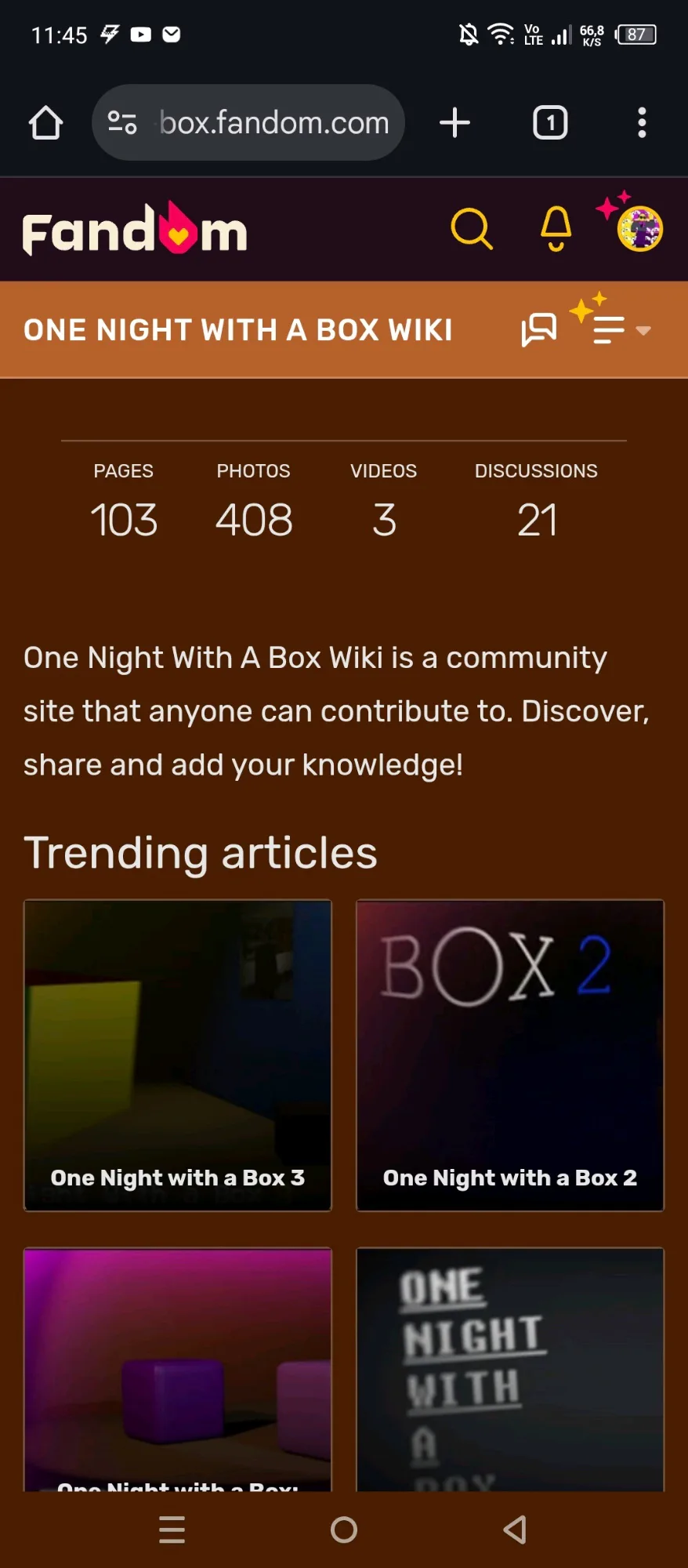View the 103 Pages count
688x1568 pixels.
pyautogui.click(x=124, y=503)
